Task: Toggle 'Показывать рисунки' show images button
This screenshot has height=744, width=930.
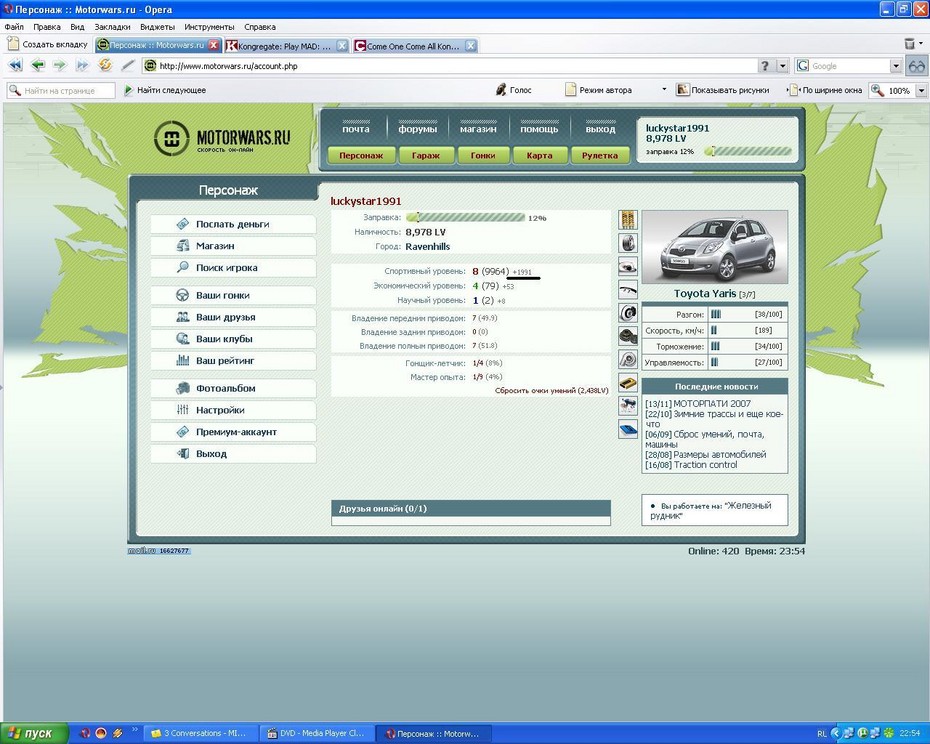Action: point(722,90)
